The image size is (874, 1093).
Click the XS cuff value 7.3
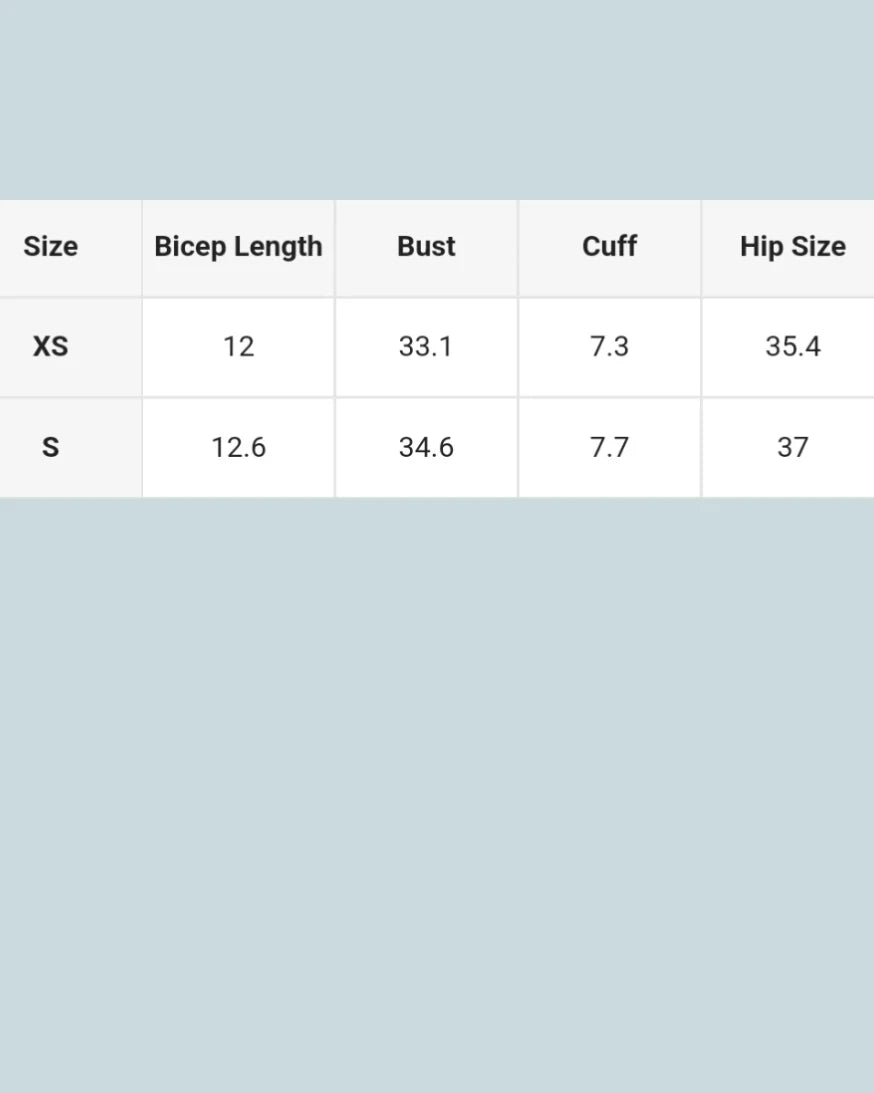609,347
